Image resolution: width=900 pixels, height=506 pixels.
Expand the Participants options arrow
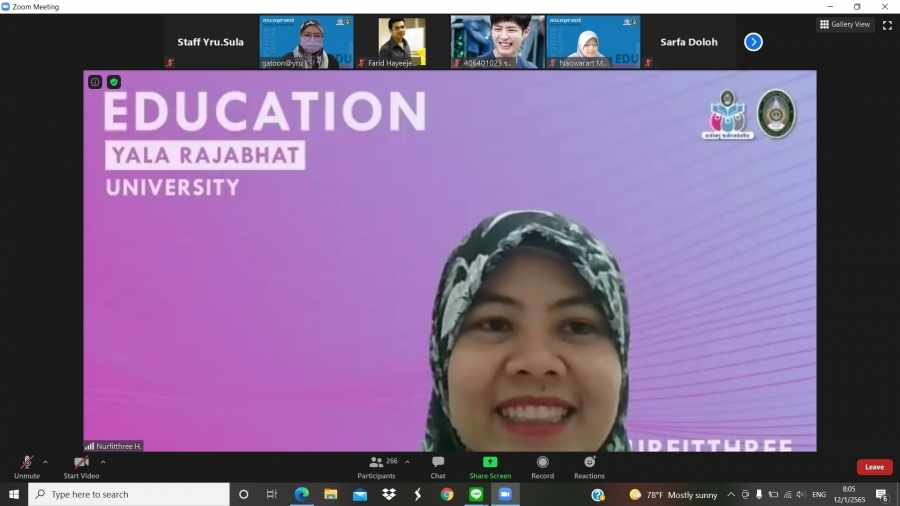(x=407, y=462)
